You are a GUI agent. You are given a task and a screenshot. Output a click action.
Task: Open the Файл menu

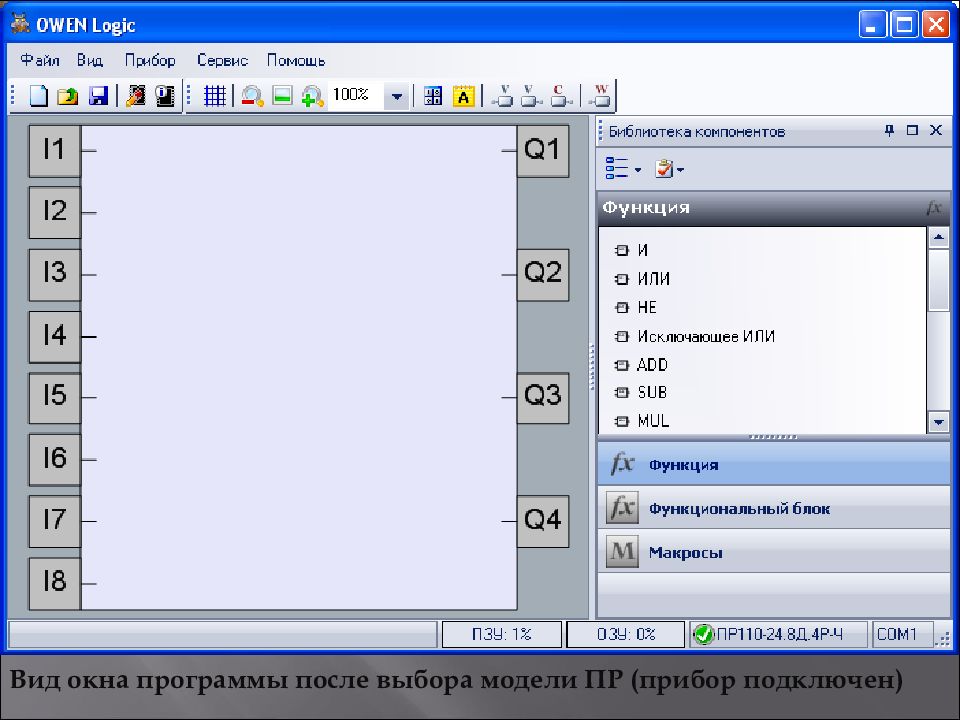coord(40,60)
